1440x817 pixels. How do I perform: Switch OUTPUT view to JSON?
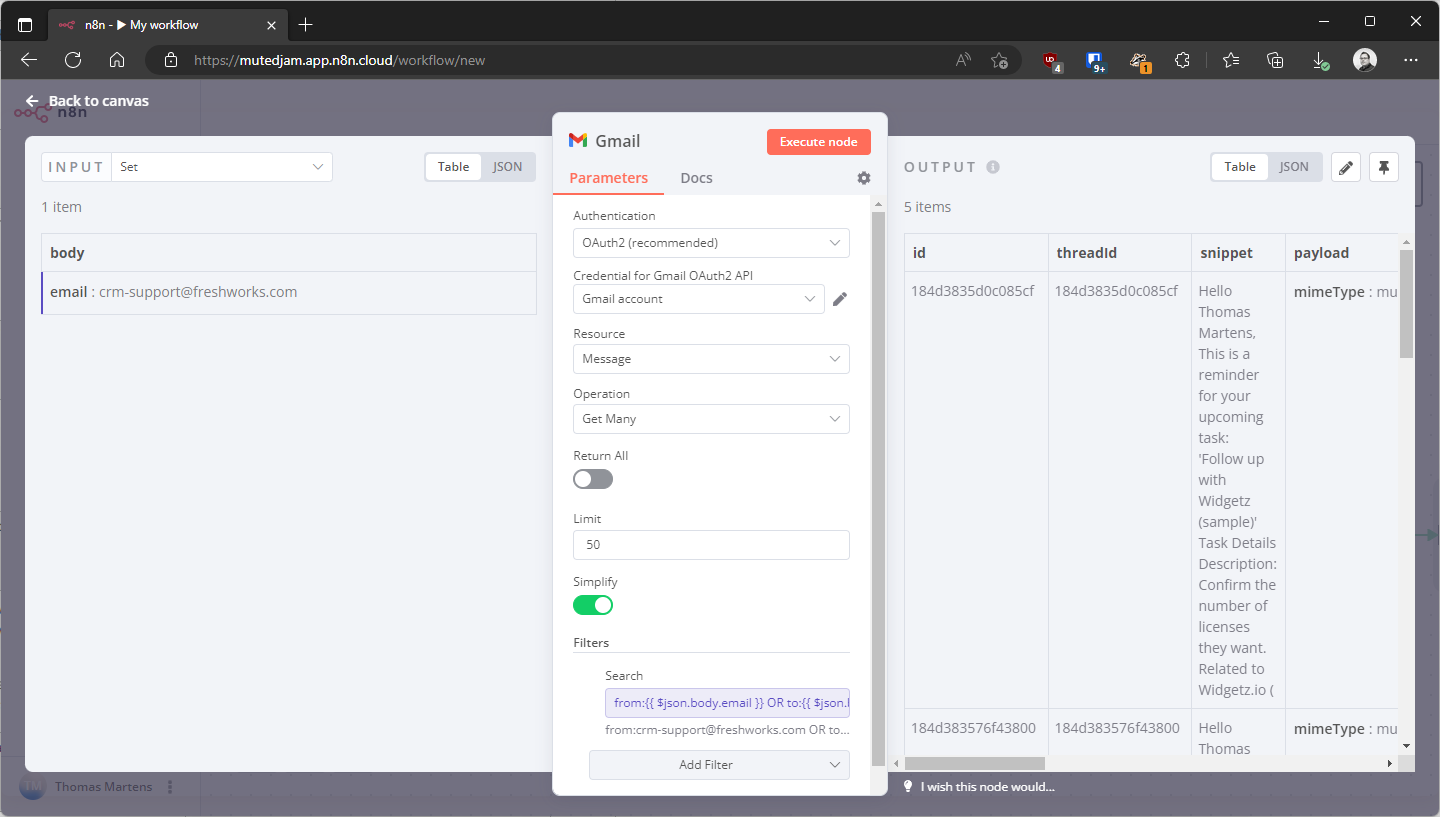[x=1294, y=167]
